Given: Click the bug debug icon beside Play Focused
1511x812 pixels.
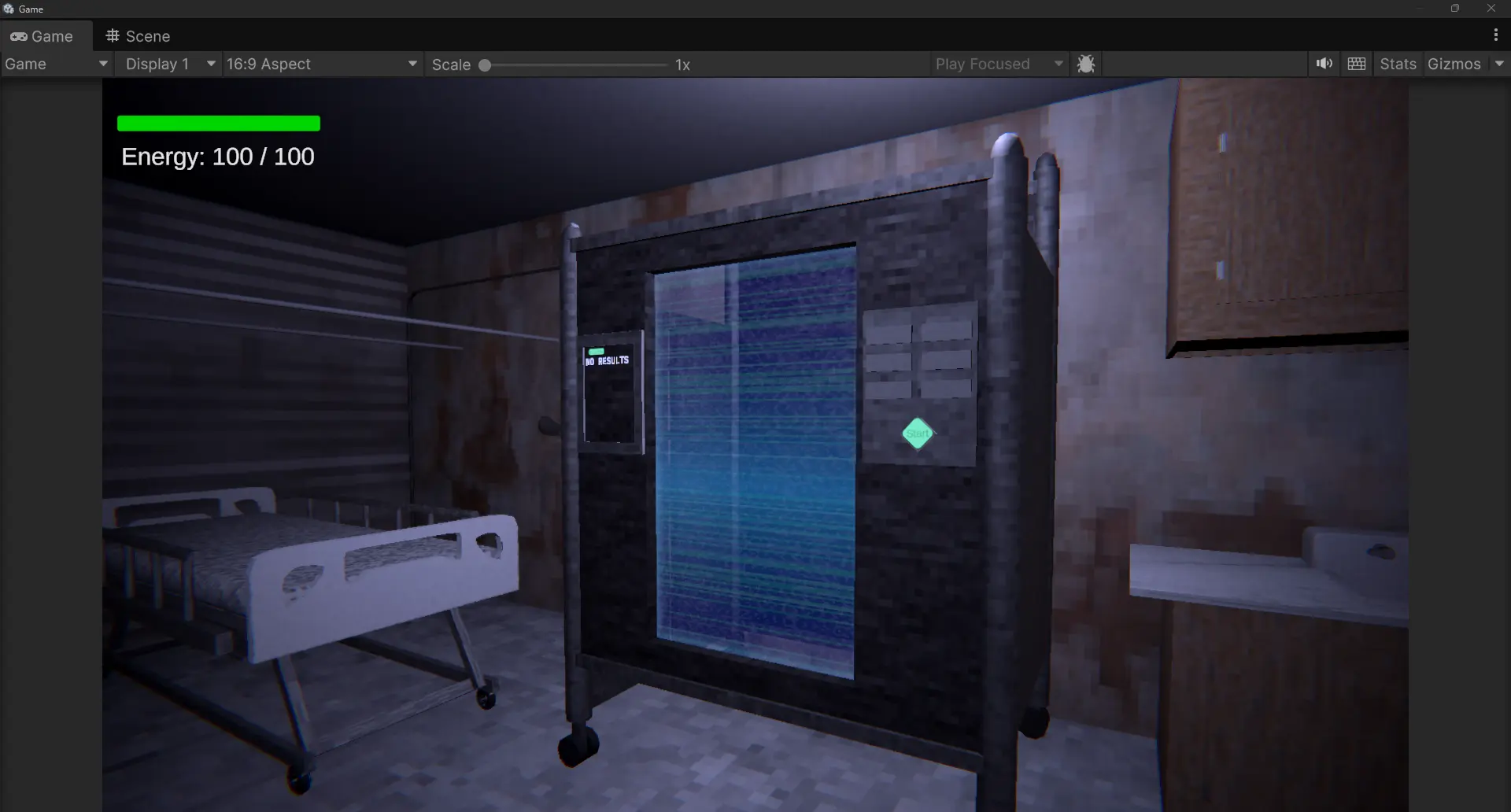Looking at the screenshot, I should (1086, 64).
